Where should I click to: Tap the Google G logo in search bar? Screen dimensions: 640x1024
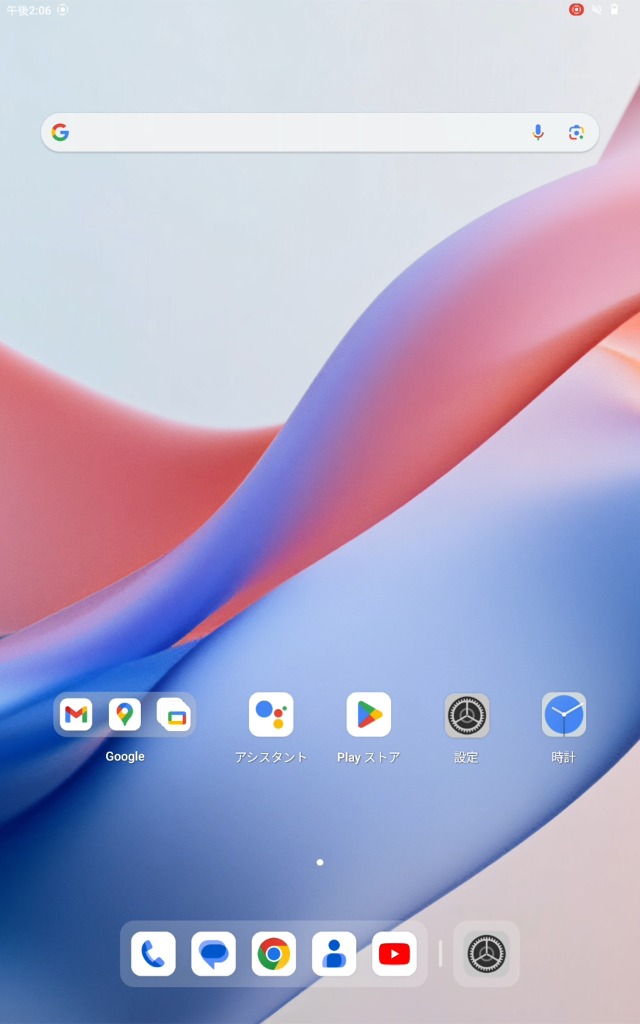(x=61, y=132)
